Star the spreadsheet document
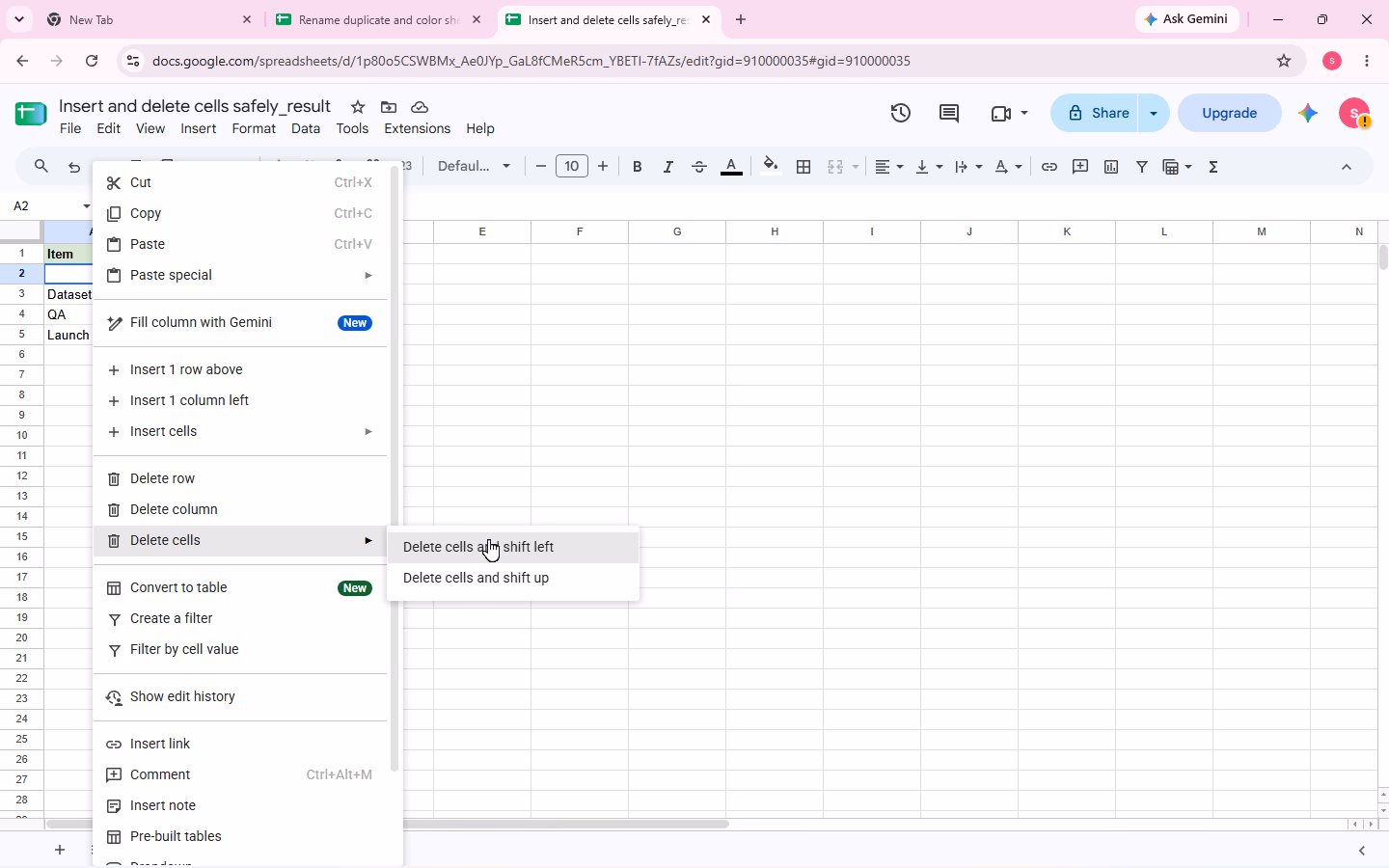1389x868 pixels. [x=358, y=107]
